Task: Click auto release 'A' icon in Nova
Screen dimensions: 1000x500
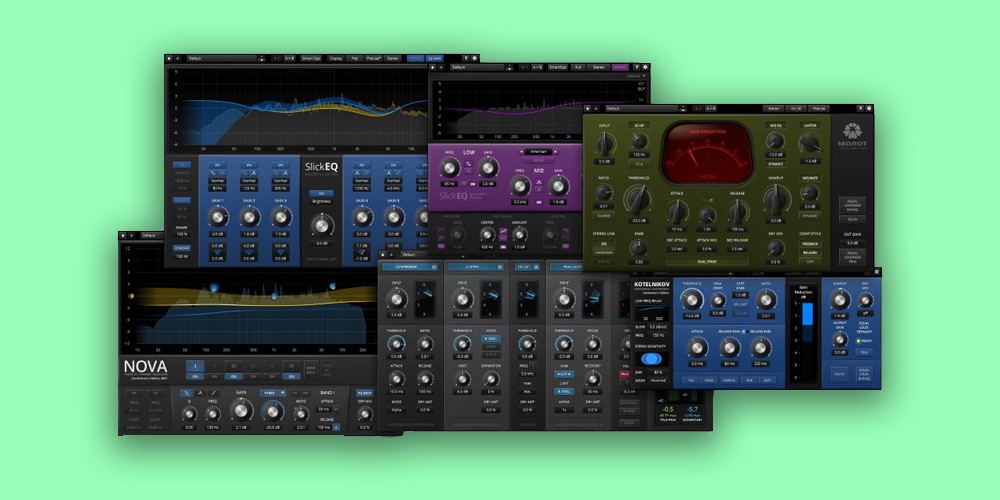Action: pos(336,427)
